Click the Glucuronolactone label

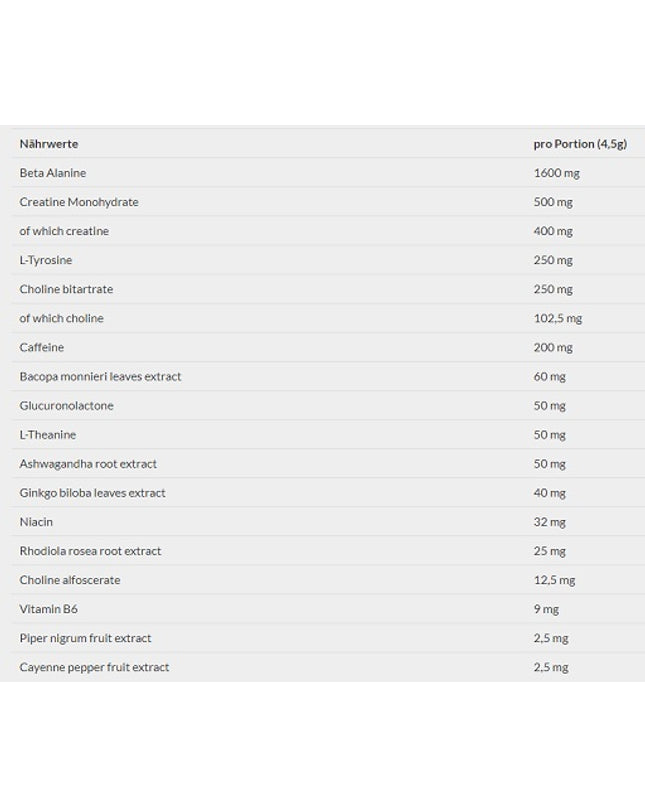[x=66, y=406]
